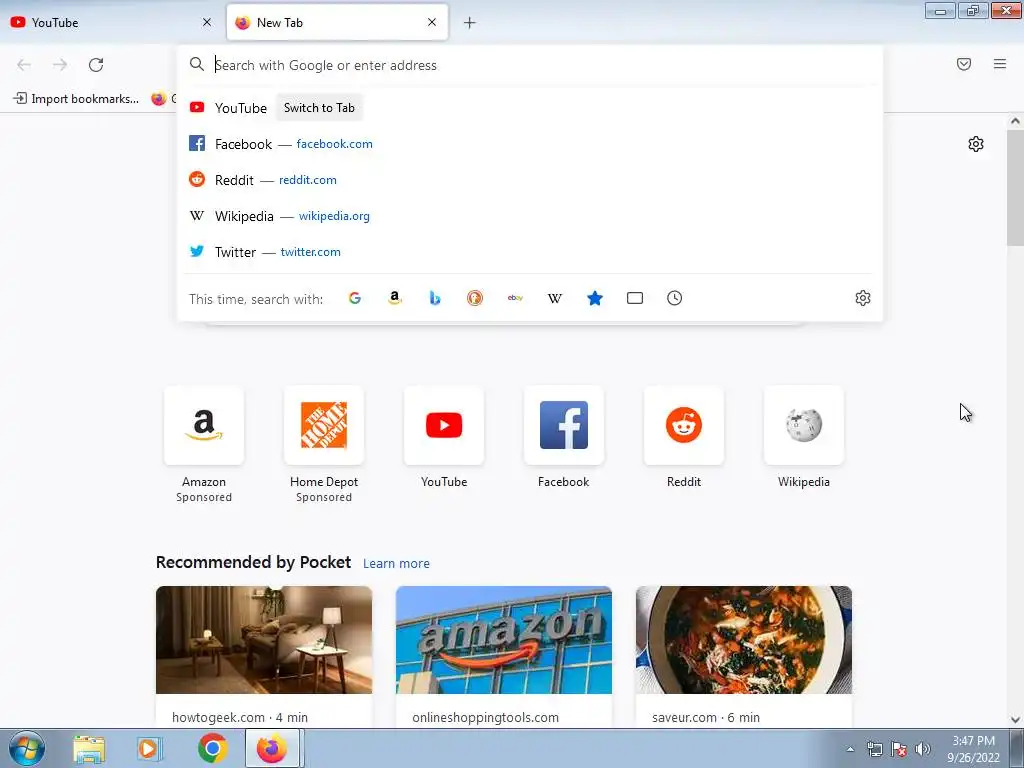Image resolution: width=1024 pixels, height=768 pixels.
Task: Choose Facebook suggestion facebook.com
Action: [530, 144]
